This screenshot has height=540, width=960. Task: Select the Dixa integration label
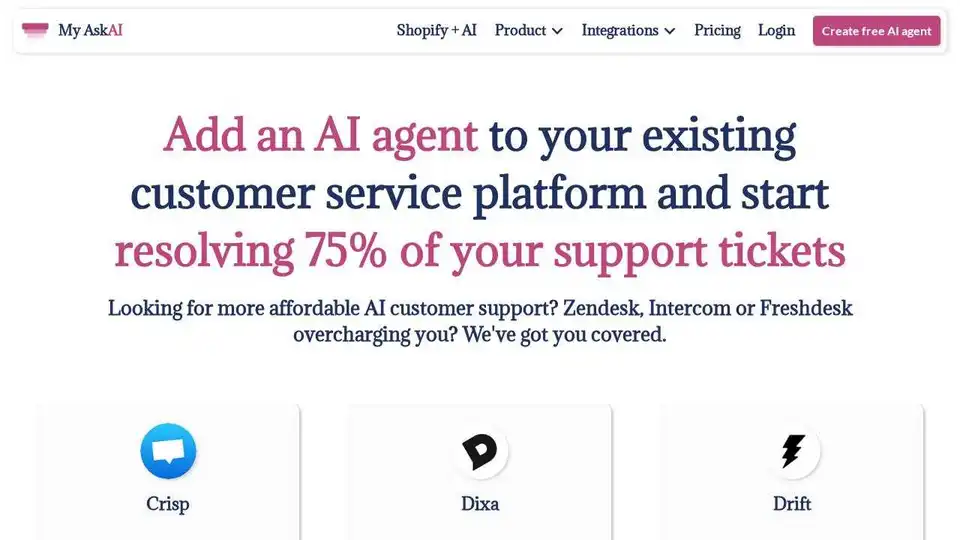pyautogui.click(x=480, y=504)
